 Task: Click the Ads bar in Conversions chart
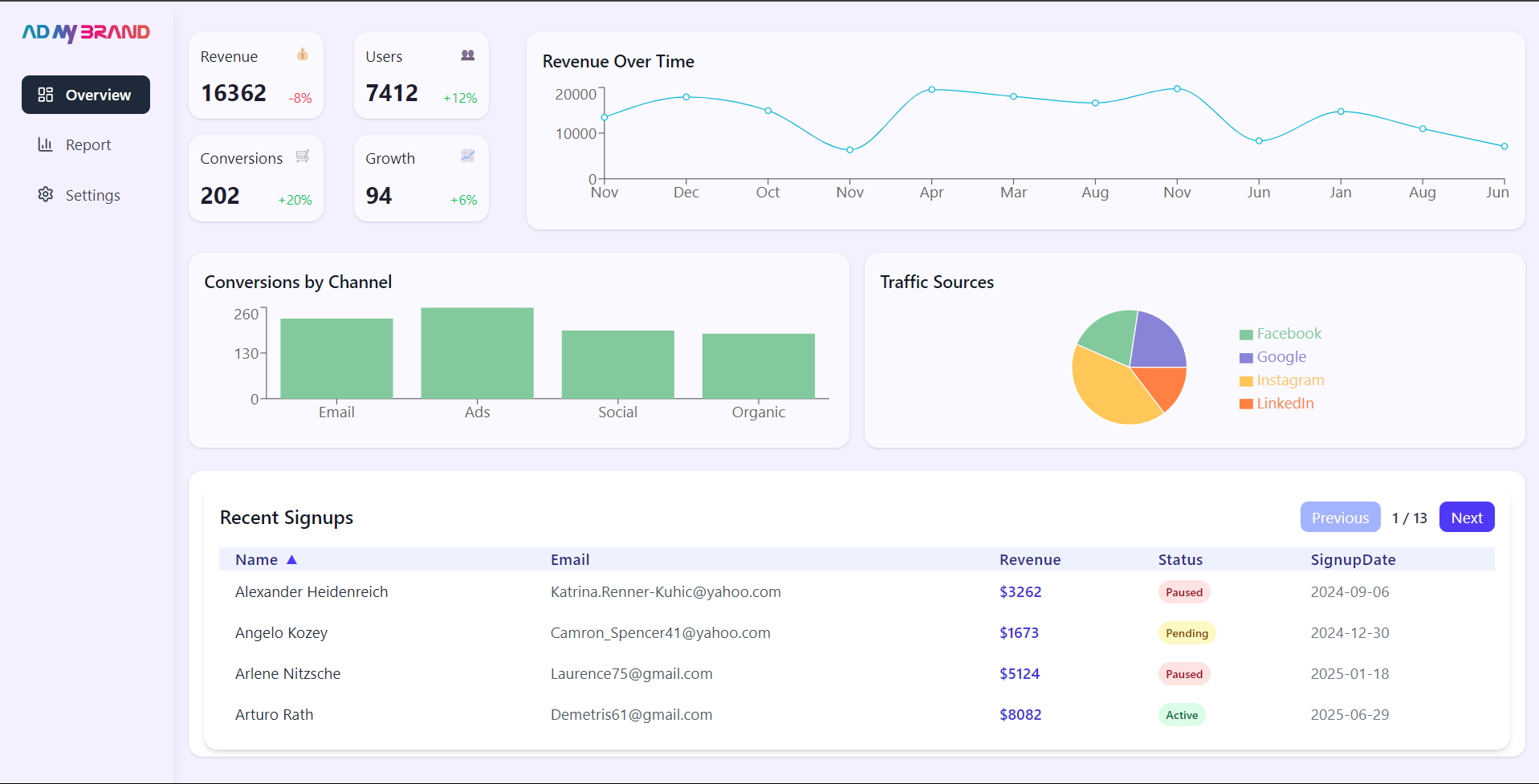point(477,353)
